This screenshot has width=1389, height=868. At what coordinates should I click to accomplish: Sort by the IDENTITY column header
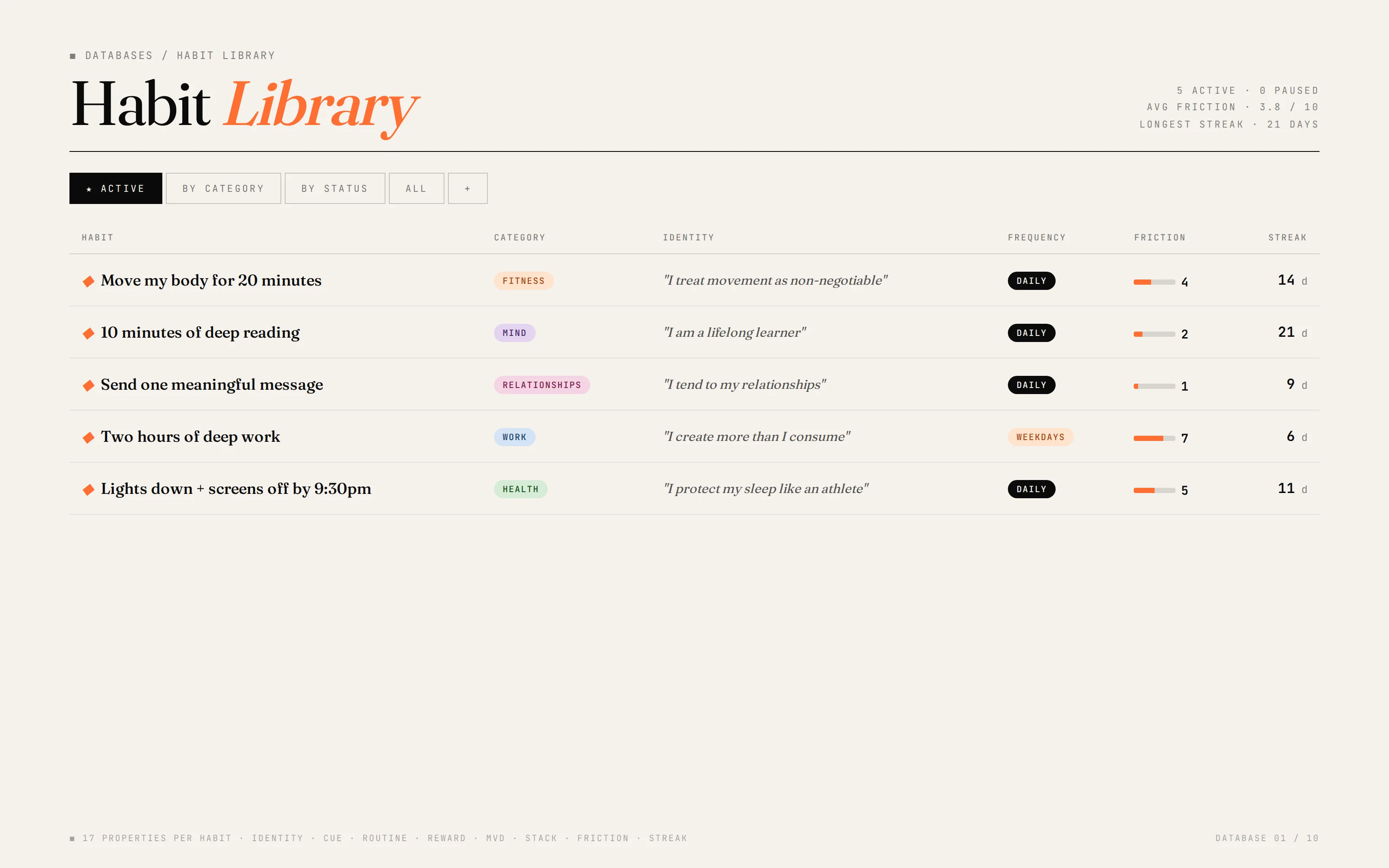689,238
